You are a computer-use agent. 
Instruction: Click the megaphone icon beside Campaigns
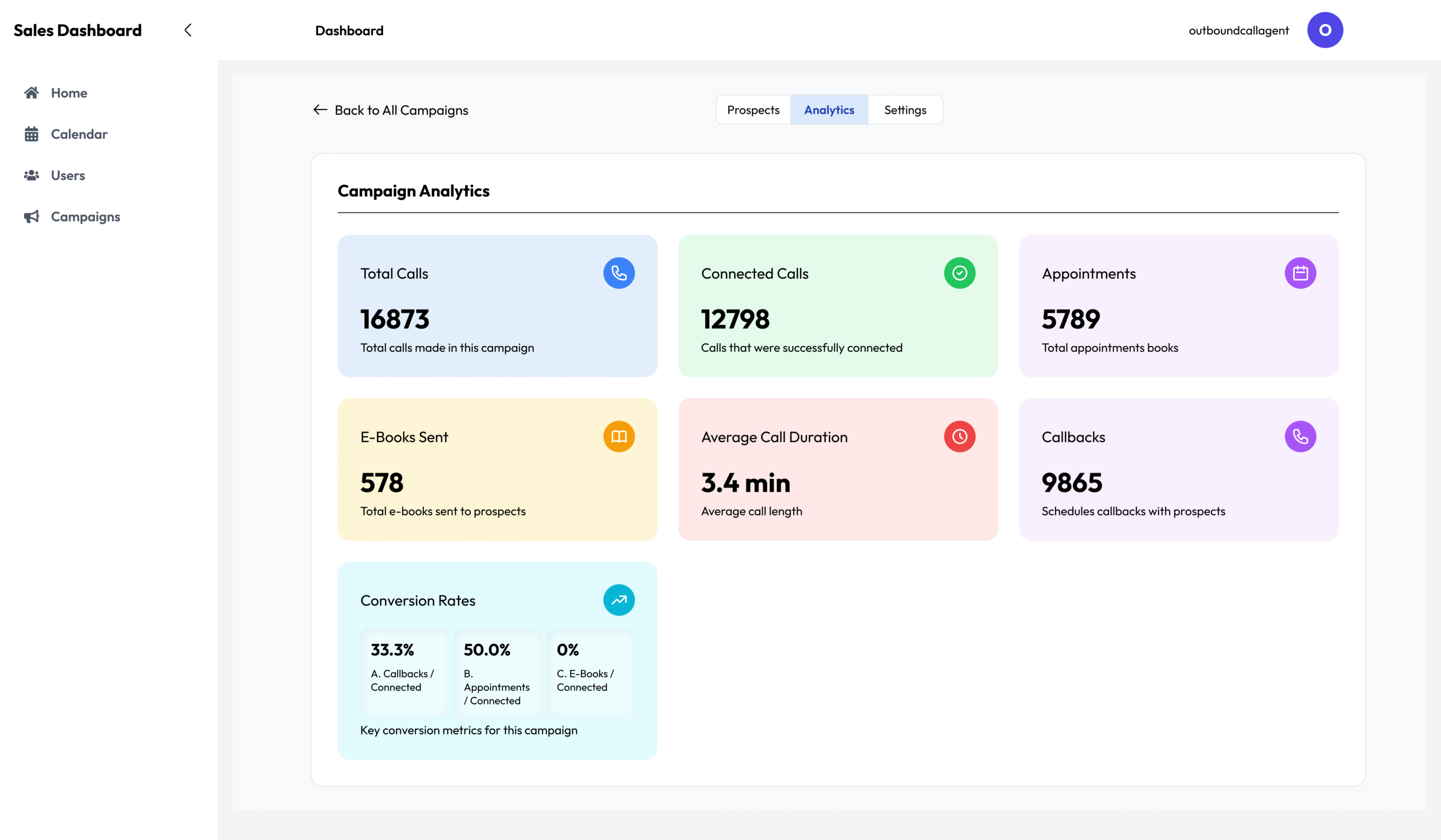[x=32, y=217]
